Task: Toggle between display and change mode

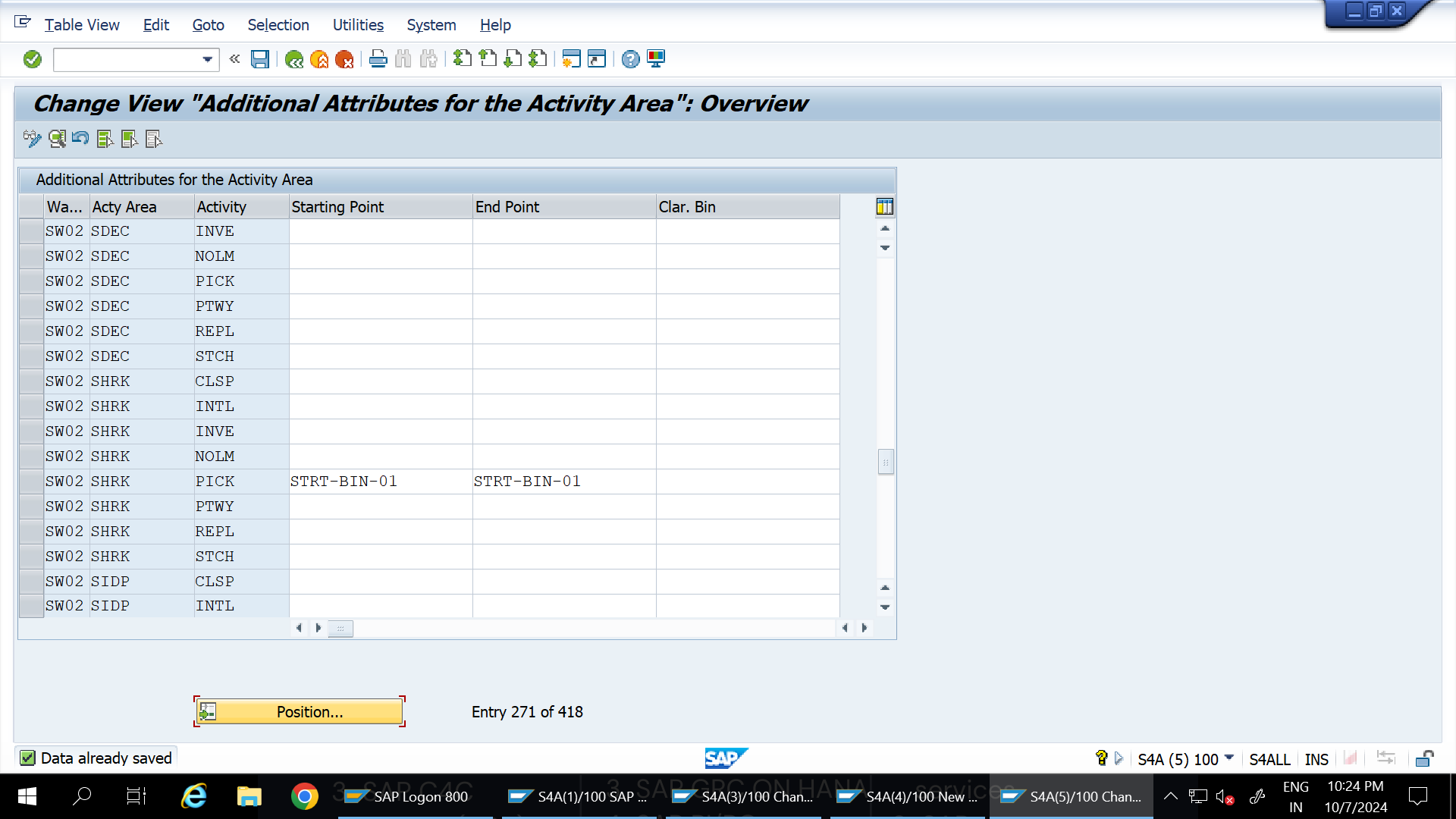Action: (x=31, y=140)
